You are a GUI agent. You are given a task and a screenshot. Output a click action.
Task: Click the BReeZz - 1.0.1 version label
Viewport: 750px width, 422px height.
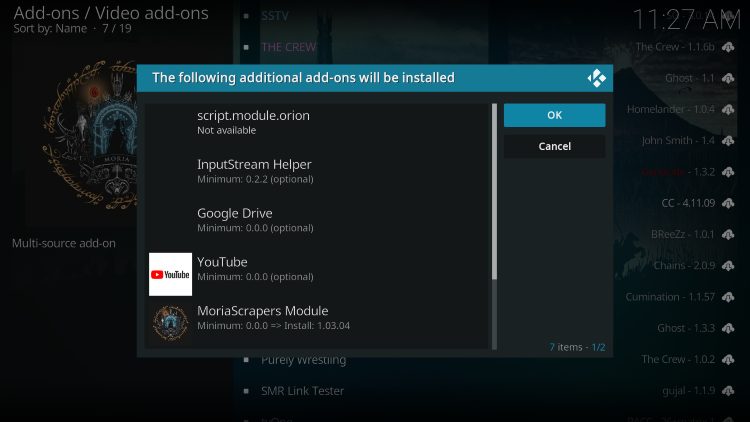coord(683,234)
